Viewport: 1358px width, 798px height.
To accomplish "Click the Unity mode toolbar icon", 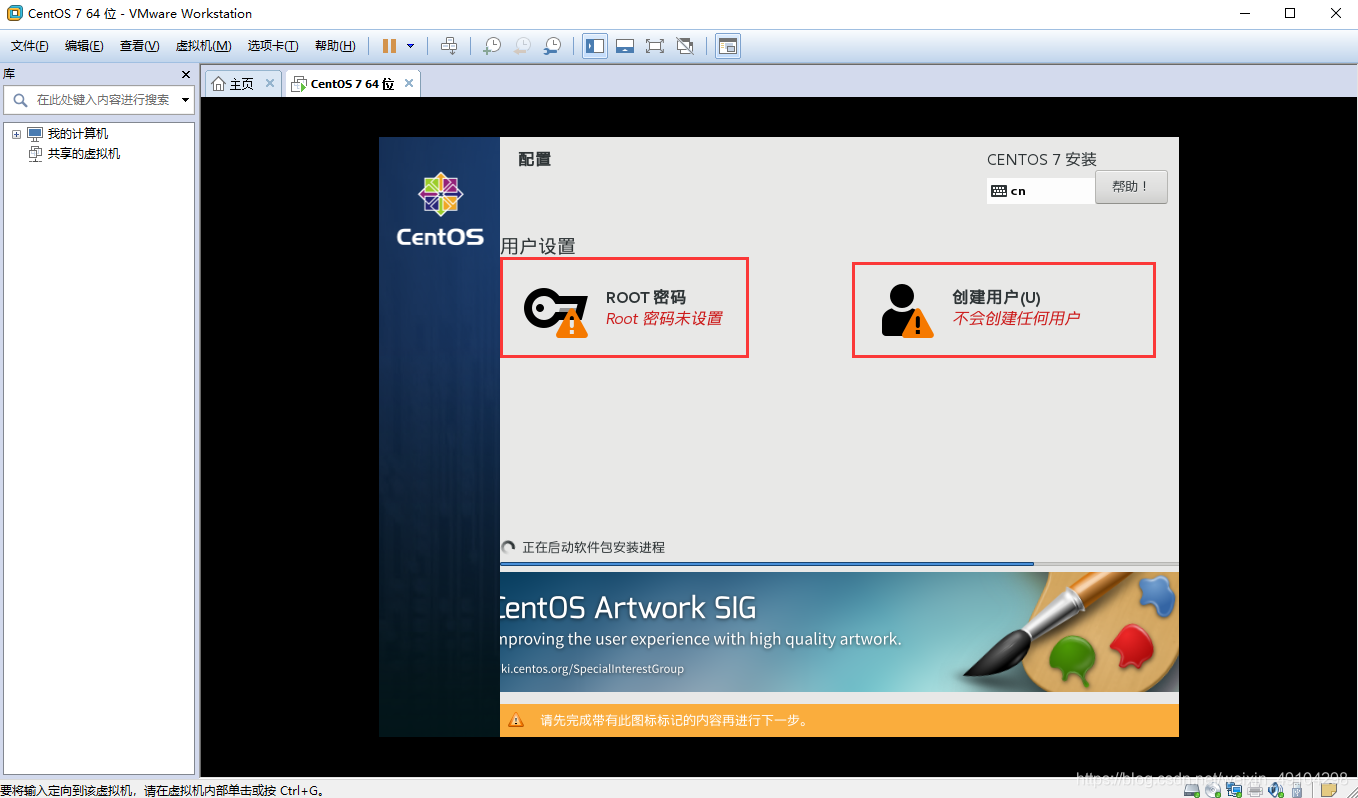I will 685,46.
